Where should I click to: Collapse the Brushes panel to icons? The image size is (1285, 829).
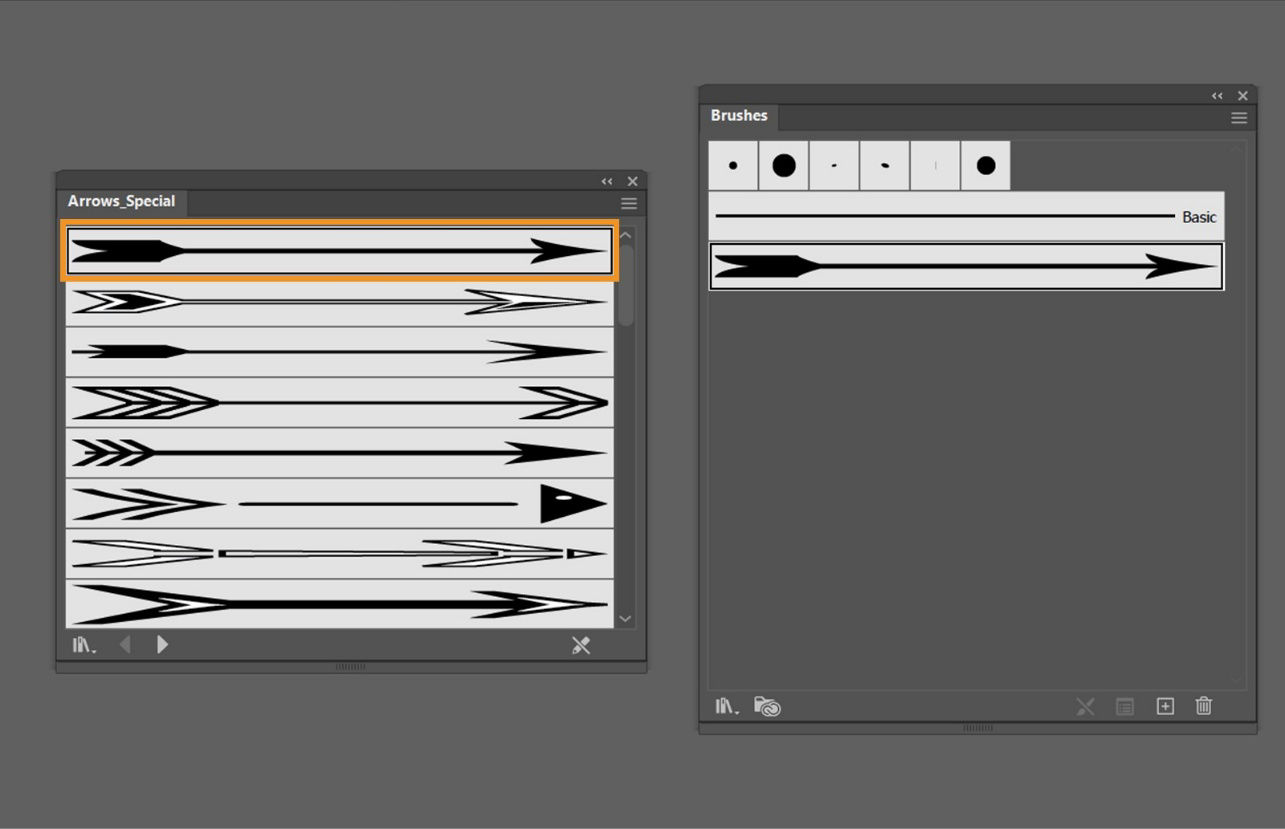tap(1217, 95)
